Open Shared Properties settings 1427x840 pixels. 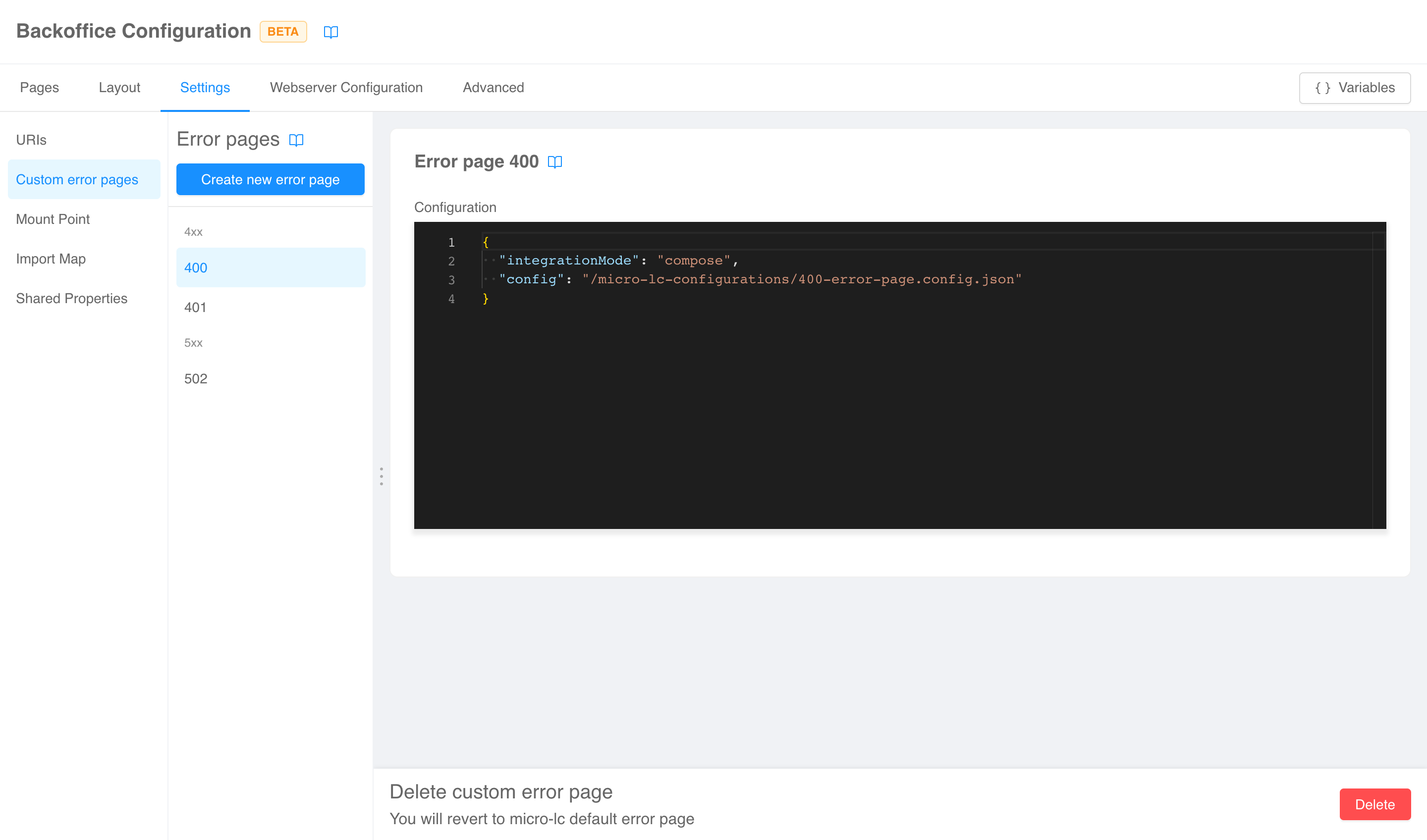tap(71, 298)
